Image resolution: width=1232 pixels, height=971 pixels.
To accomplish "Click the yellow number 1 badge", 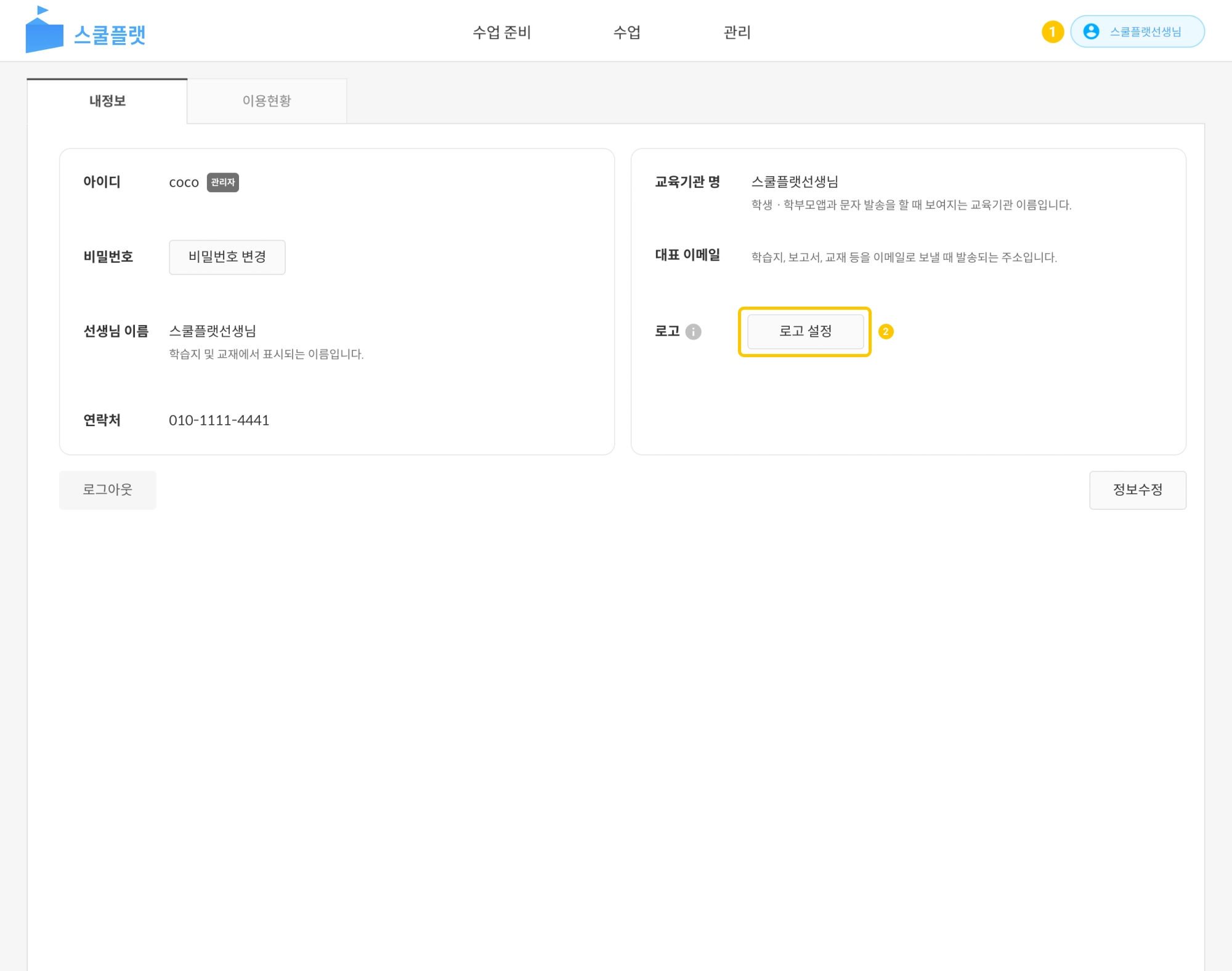I will 1052,31.
